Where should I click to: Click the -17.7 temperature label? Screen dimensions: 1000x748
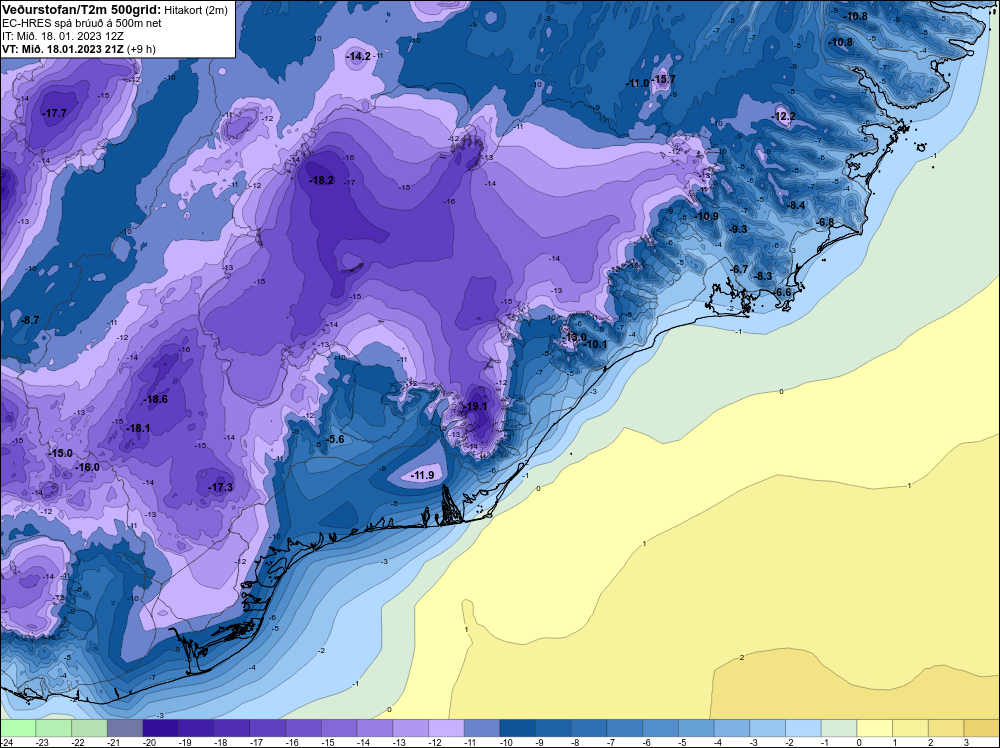coord(54,113)
